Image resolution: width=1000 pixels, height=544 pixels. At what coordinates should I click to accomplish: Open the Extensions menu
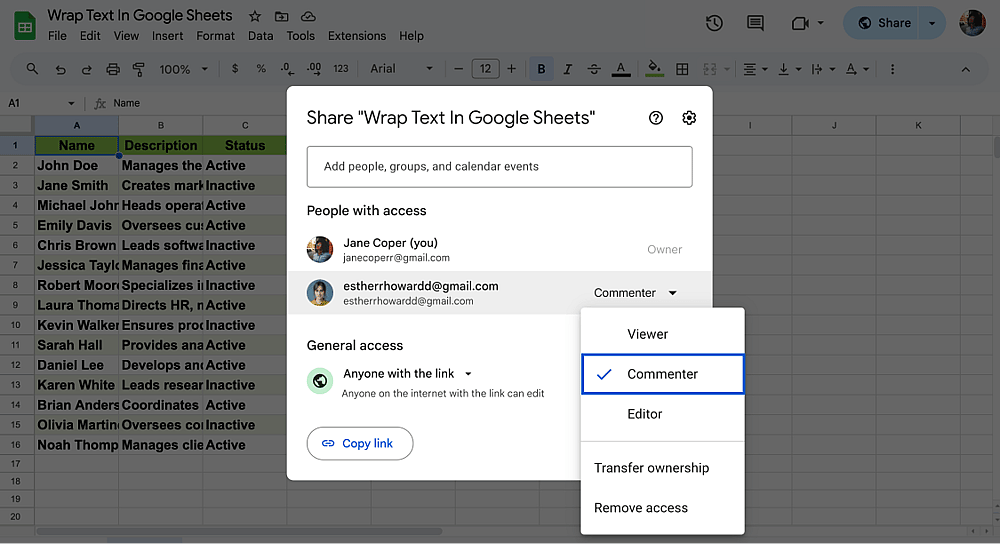(x=357, y=36)
